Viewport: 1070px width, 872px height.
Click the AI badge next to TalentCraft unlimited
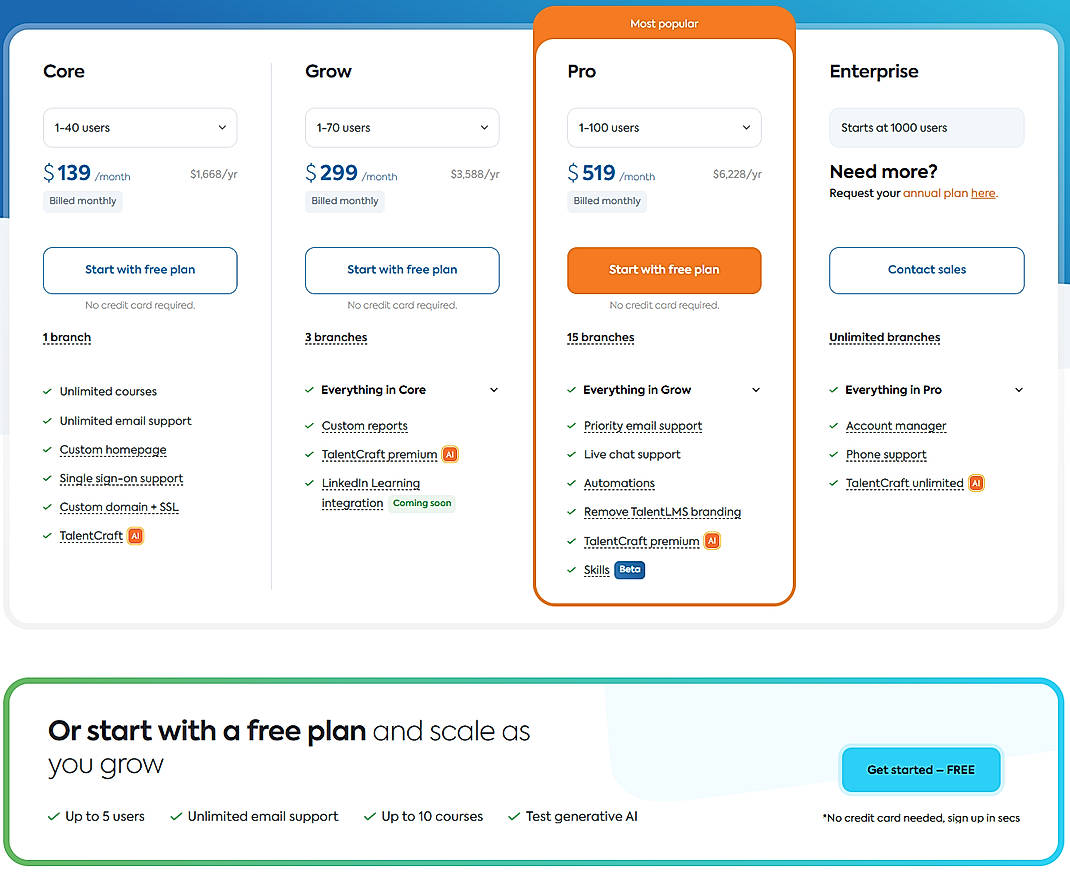(x=975, y=482)
